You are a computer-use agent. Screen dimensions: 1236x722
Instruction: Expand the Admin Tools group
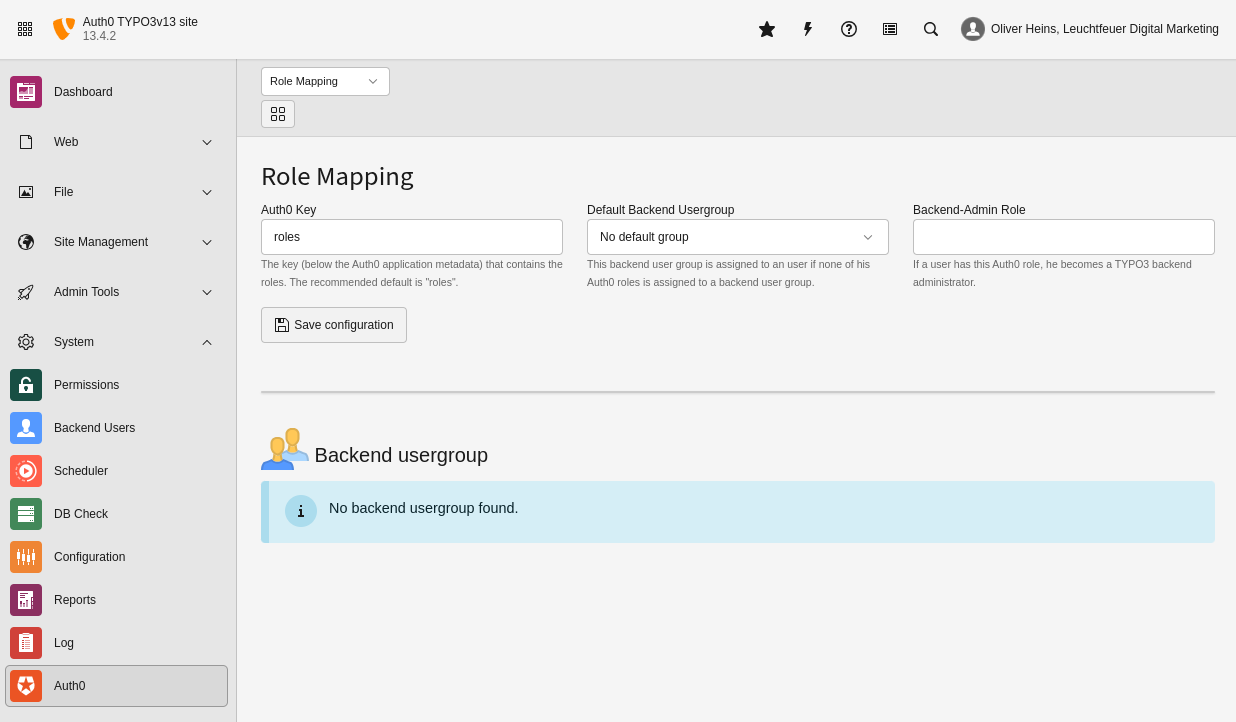coord(116,292)
